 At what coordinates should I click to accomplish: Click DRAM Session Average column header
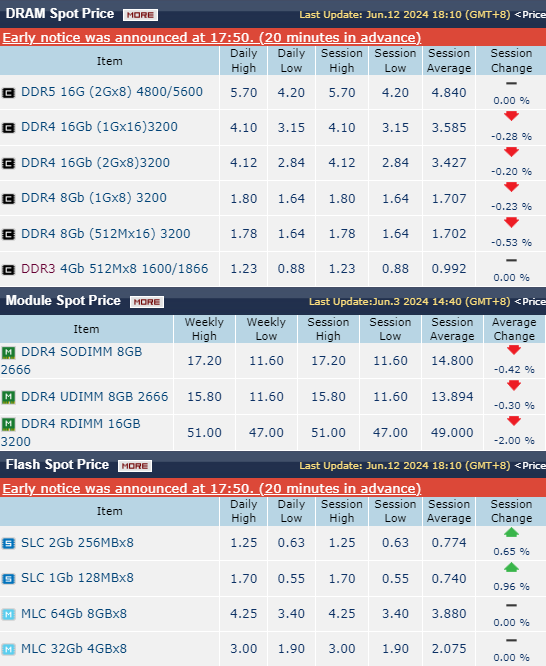click(x=449, y=61)
